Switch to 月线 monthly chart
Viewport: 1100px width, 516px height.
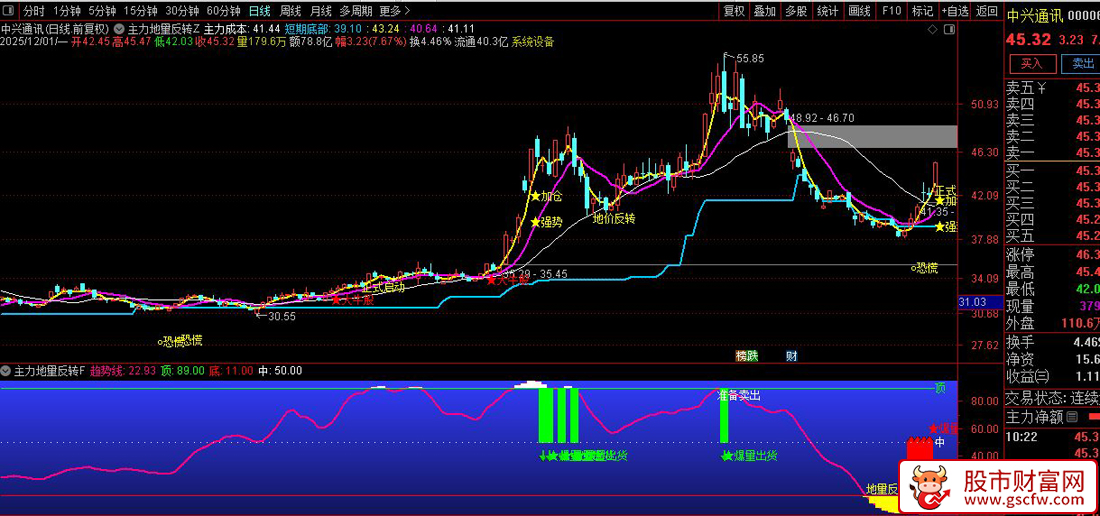(321, 11)
